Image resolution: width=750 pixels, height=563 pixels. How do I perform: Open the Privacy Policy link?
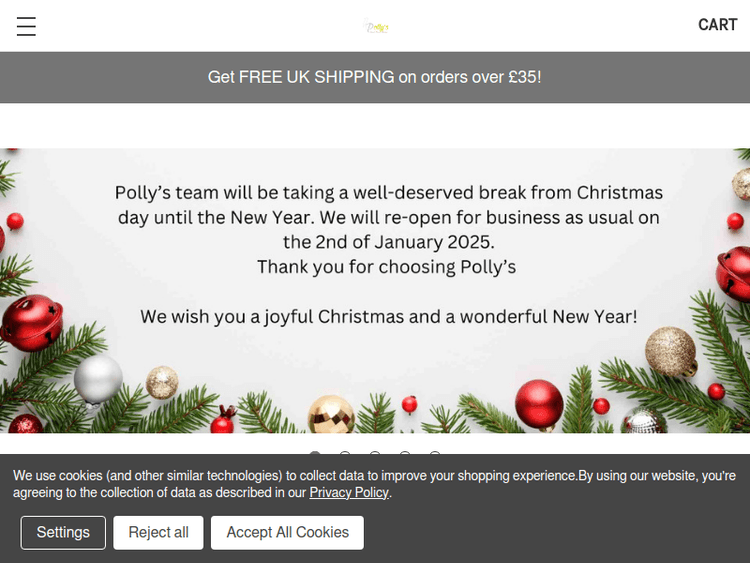click(x=349, y=493)
